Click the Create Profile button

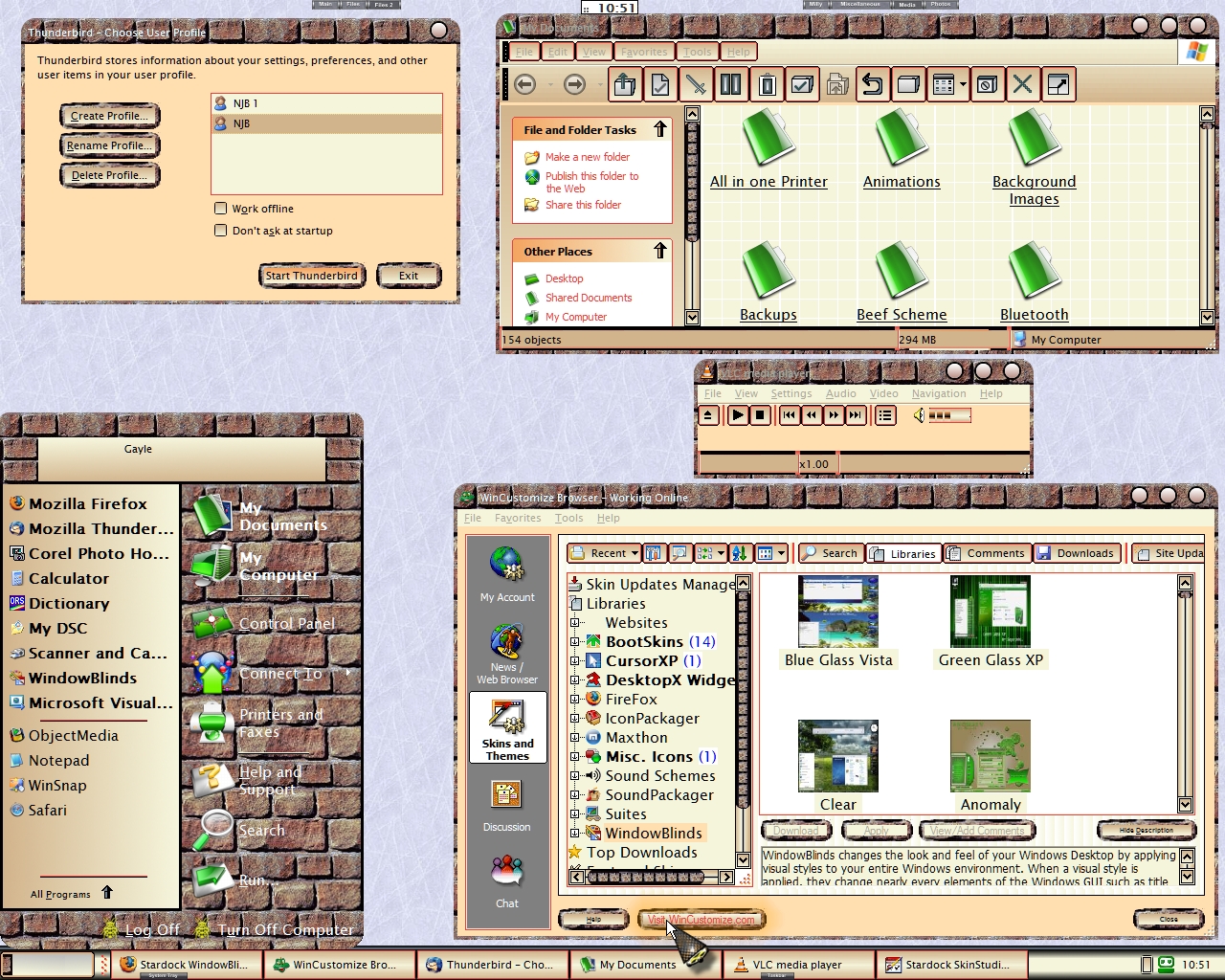[x=109, y=116]
